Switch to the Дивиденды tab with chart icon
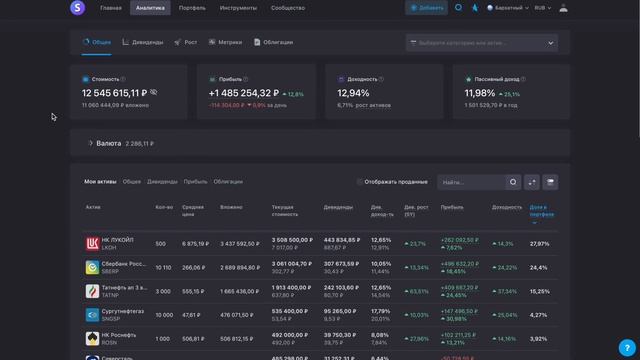Image resolution: width=640 pixels, height=360 pixels. coord(143,42)
